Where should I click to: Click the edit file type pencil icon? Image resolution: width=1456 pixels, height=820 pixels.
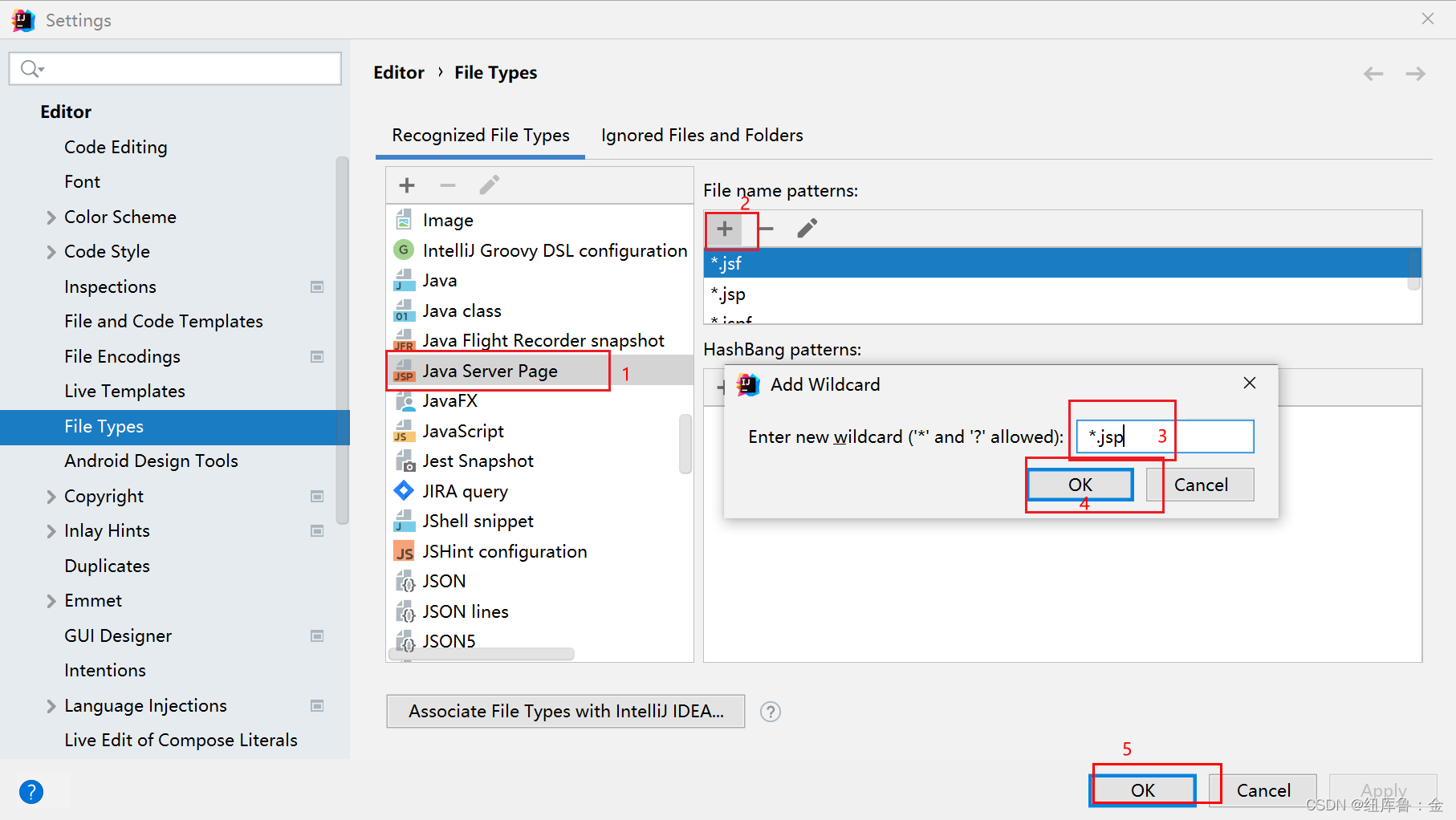click(489, 185)
